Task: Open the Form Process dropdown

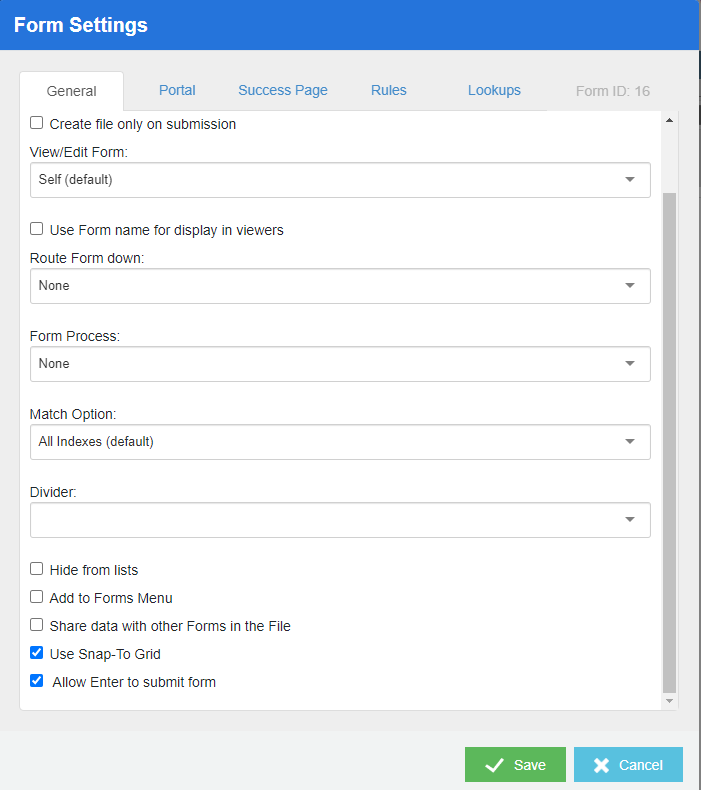Action: 340,364
